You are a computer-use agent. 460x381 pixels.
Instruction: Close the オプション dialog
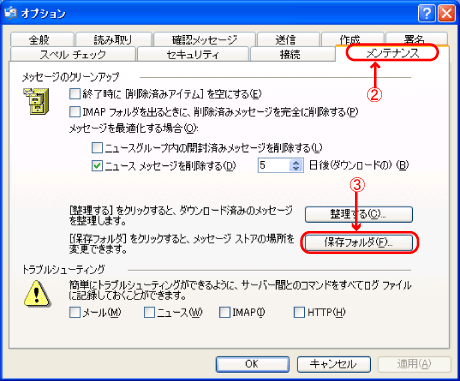446,14
